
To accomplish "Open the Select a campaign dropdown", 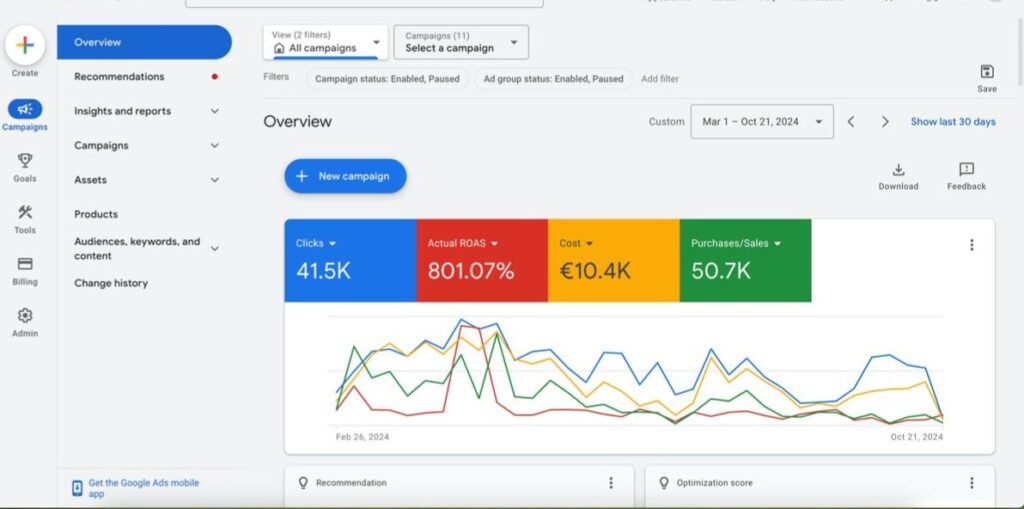I will tap(461, 42).
